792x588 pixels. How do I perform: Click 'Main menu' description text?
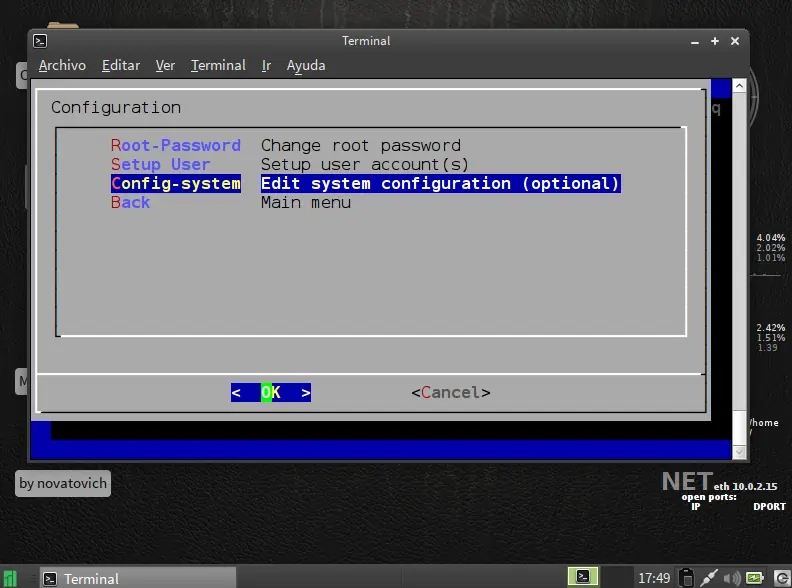(306, 203)
